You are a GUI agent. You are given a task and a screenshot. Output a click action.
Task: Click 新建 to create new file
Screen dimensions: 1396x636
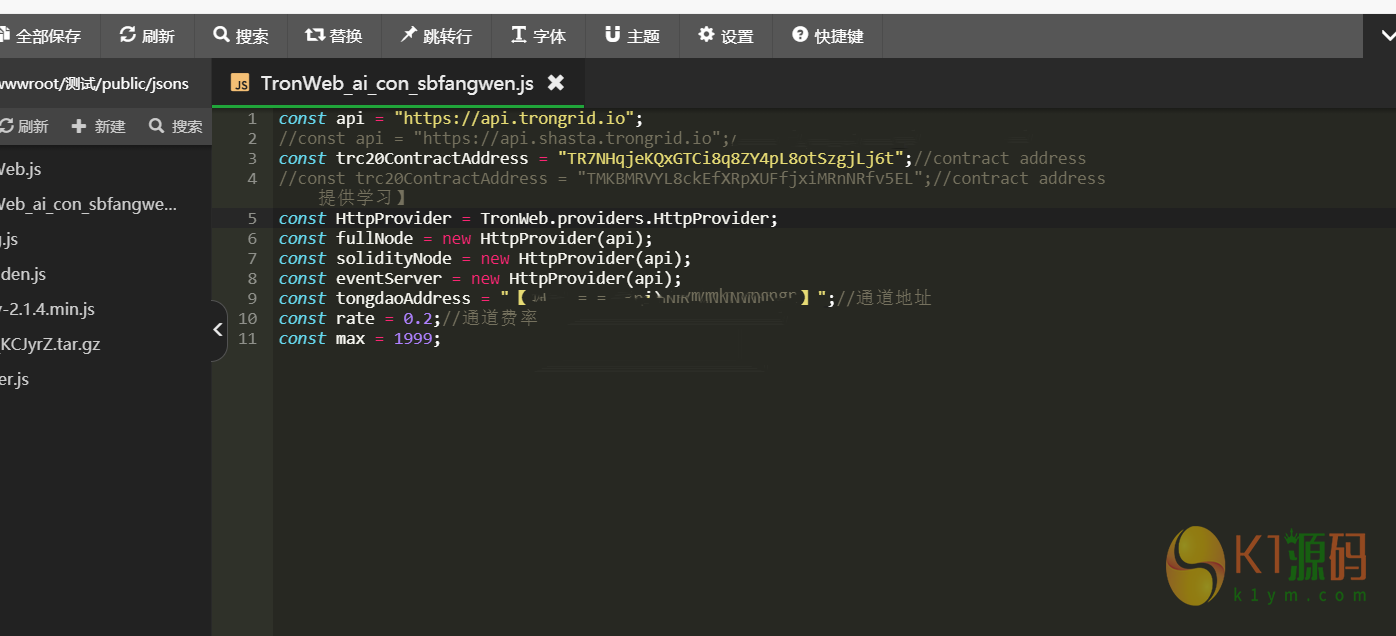(x=98, y=126)
